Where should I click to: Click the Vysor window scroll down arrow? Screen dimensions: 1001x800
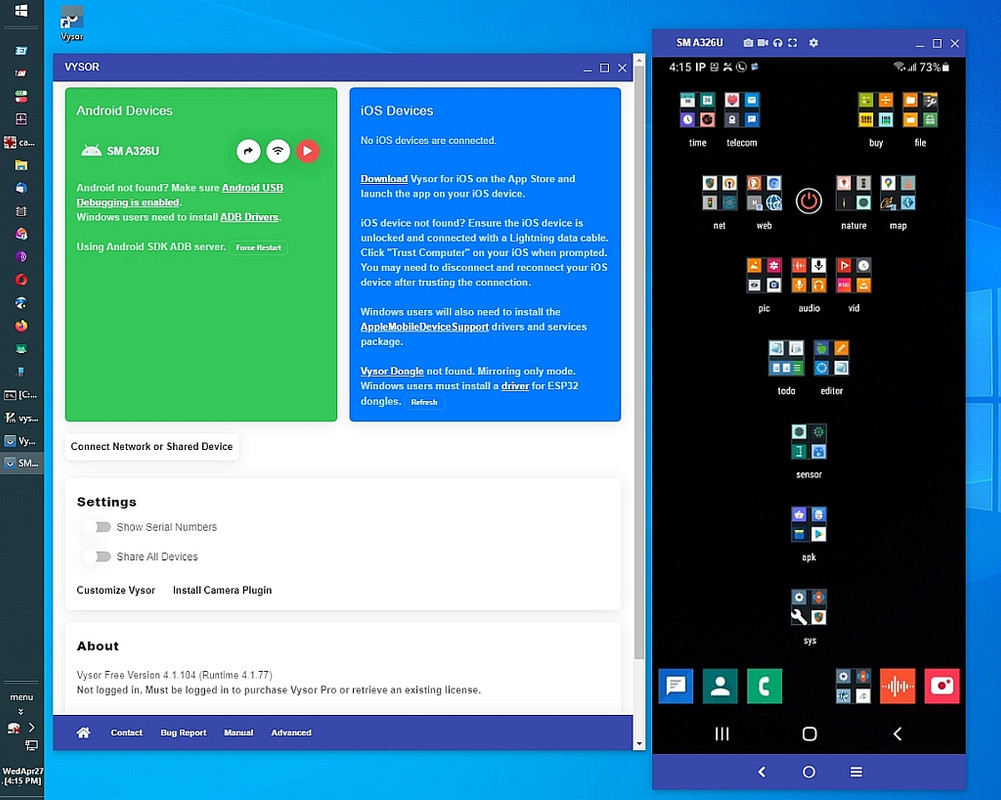[639, 744]
